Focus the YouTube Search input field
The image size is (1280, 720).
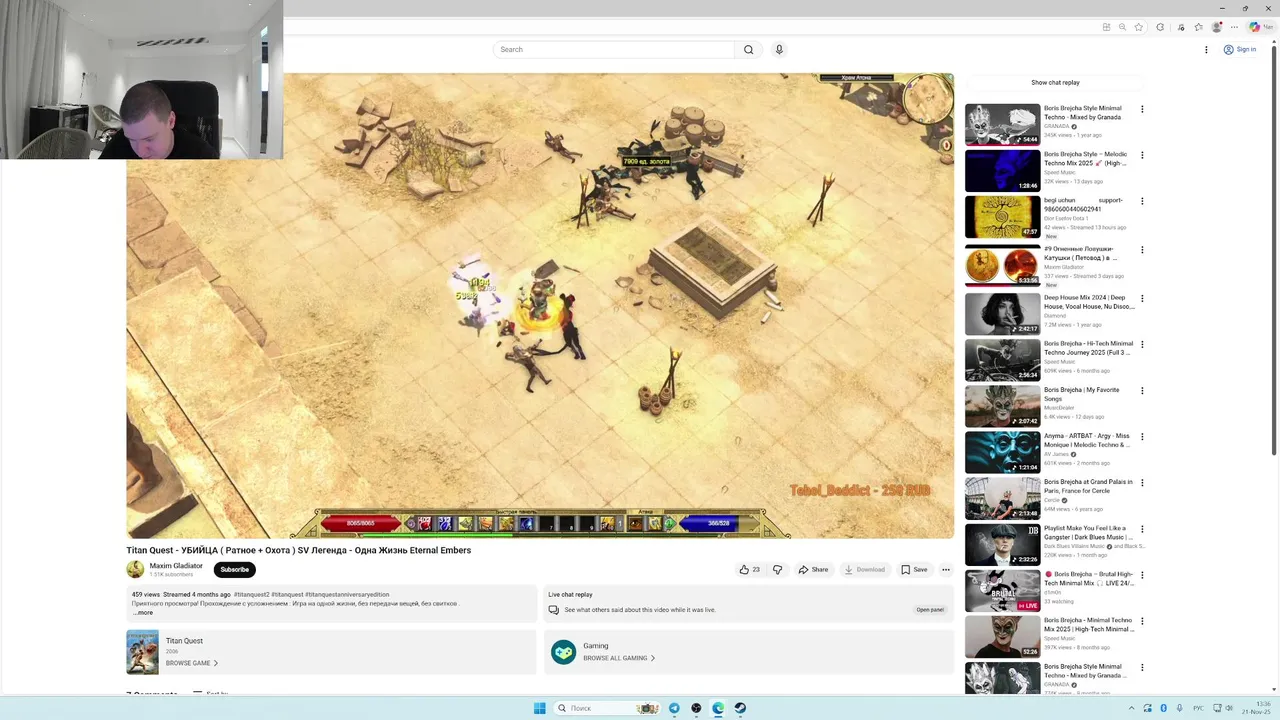tap(614, 49)
